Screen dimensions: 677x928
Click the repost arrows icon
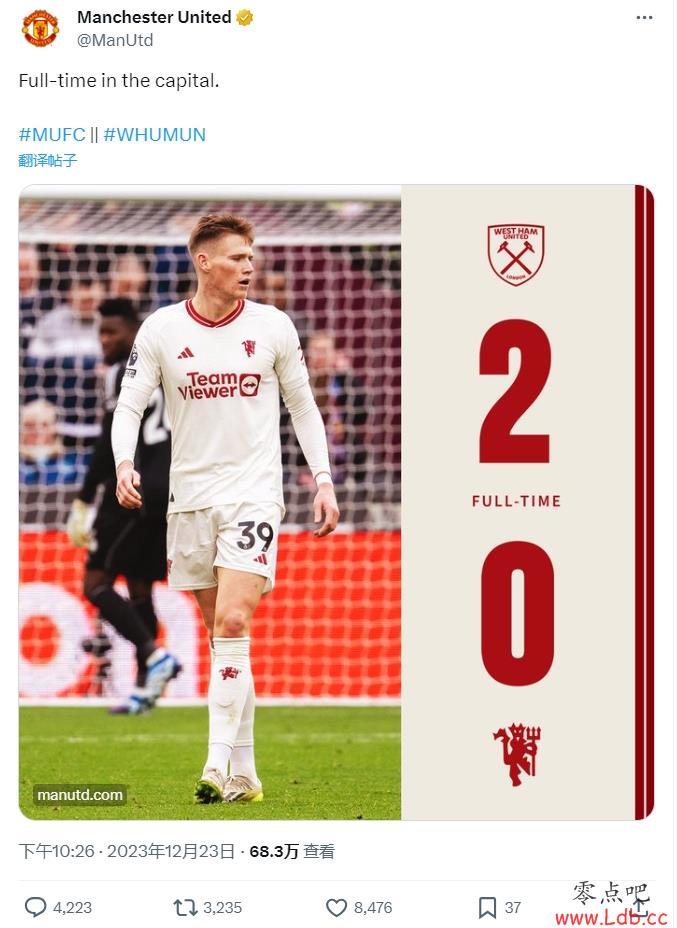click(x=185, y=907)
